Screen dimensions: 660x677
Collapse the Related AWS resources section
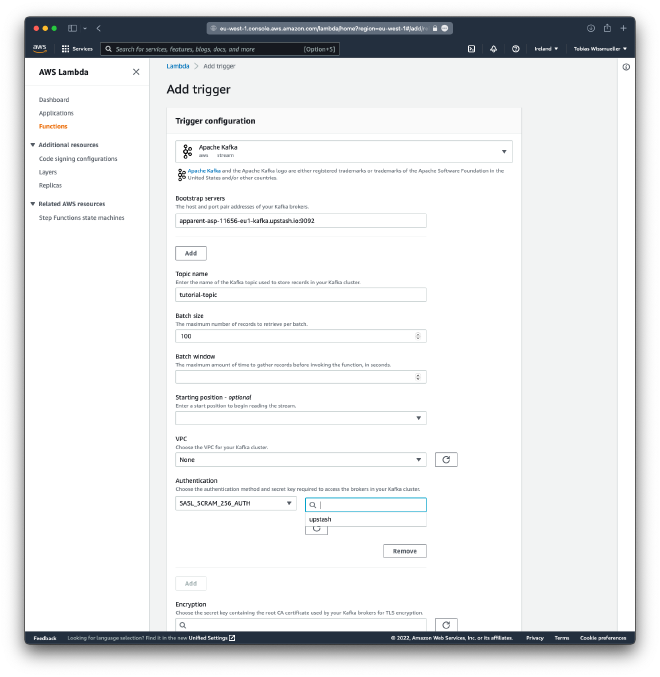32,204
